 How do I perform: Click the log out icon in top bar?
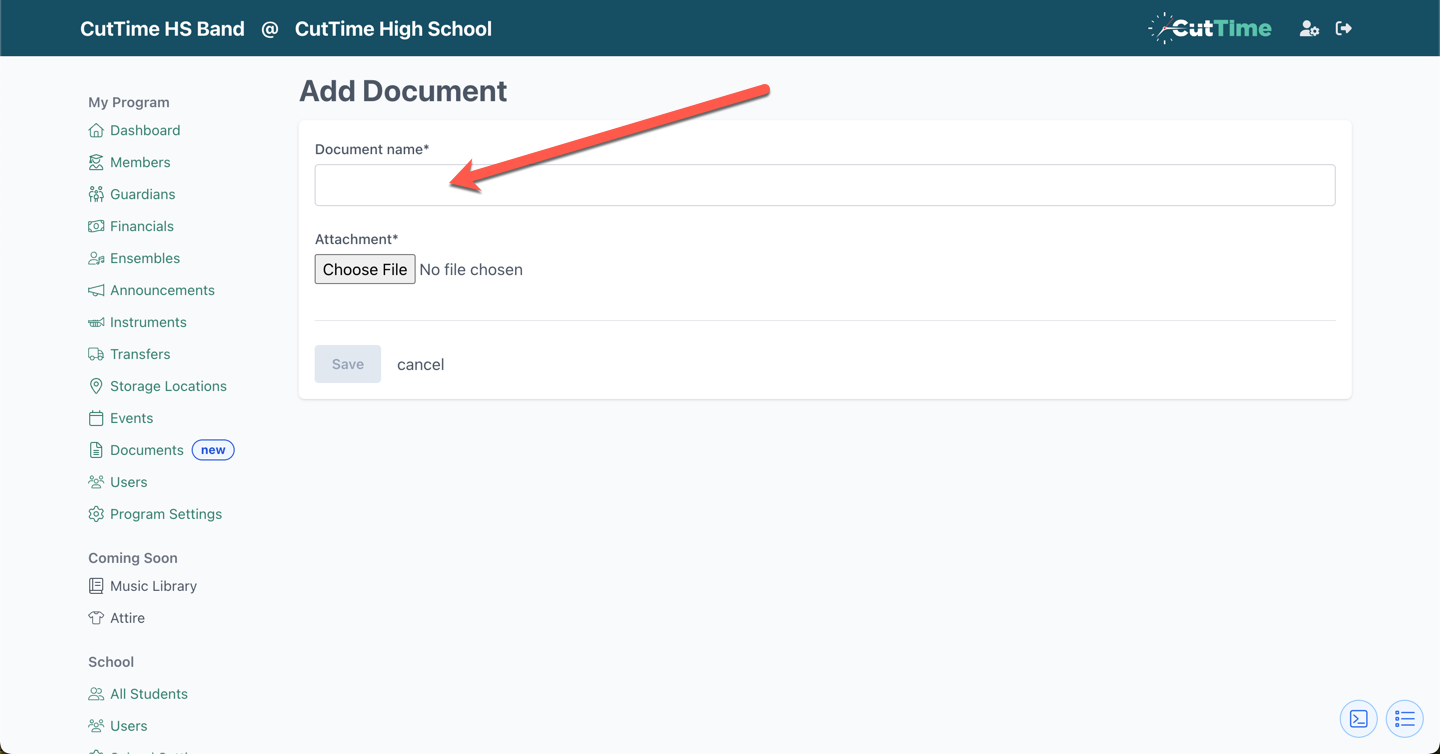[1344, 28]
